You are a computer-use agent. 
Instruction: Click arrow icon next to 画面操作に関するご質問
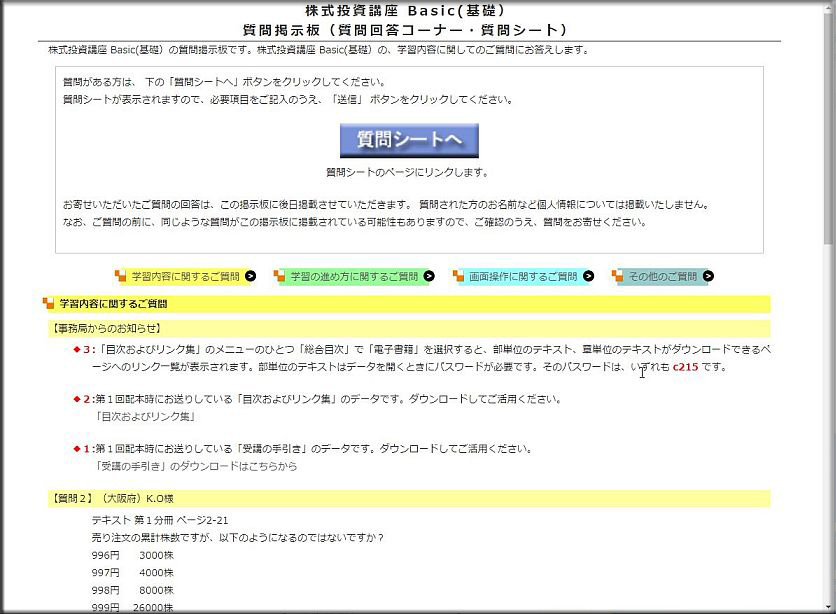[x=588, y=276]
